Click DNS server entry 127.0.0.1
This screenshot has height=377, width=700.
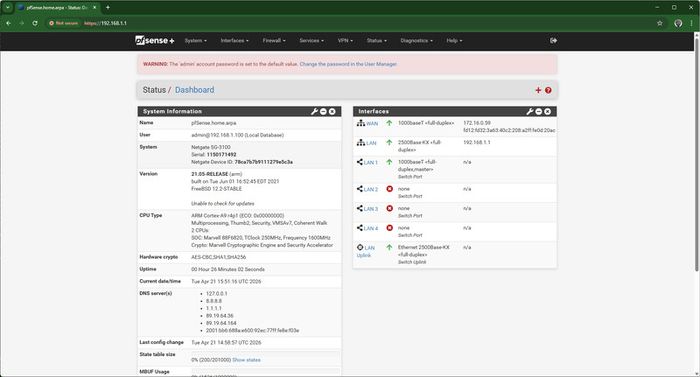(x=217, y=293)
